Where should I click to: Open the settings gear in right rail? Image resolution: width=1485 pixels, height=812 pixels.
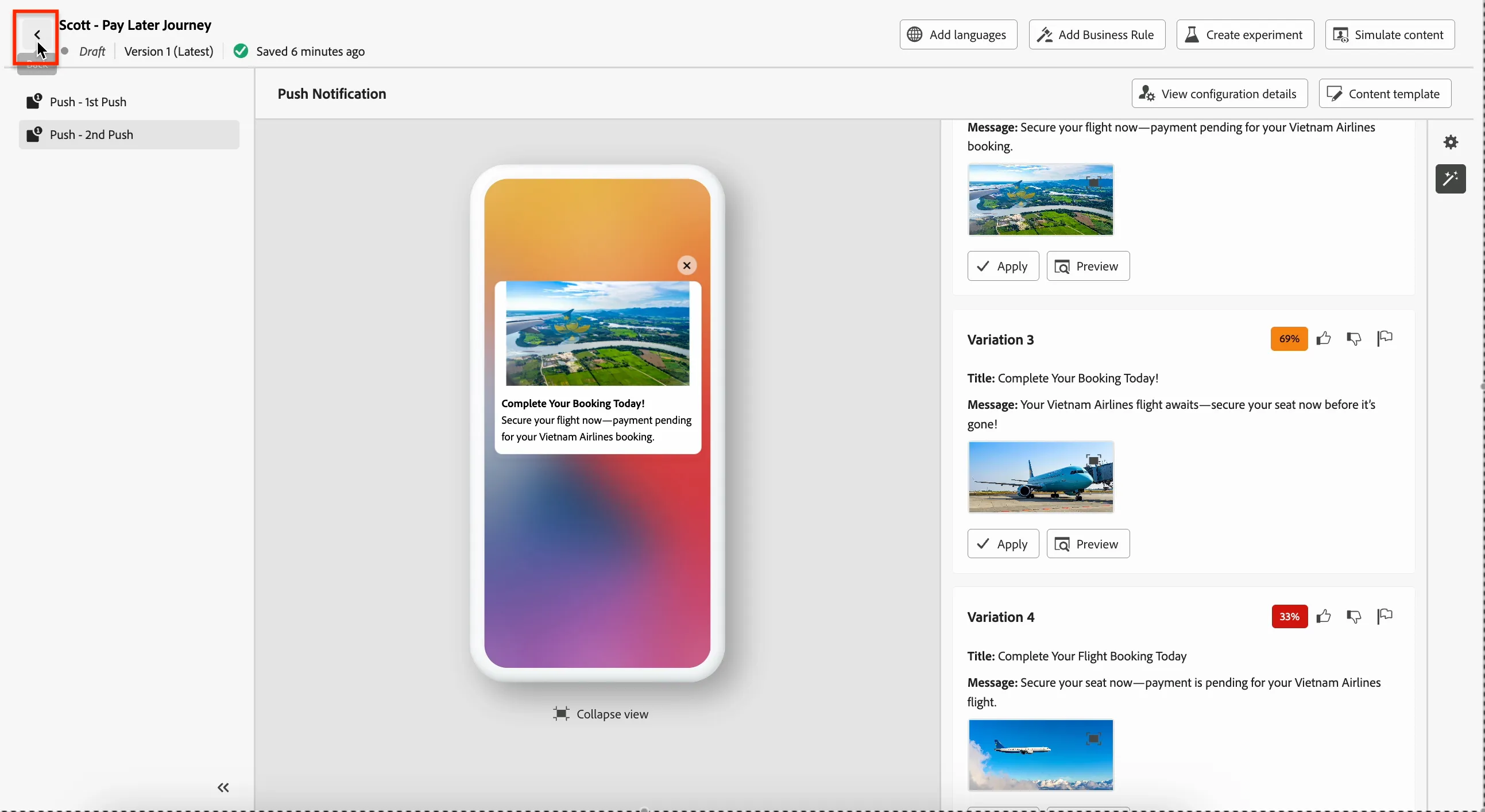click(1451, 142)
